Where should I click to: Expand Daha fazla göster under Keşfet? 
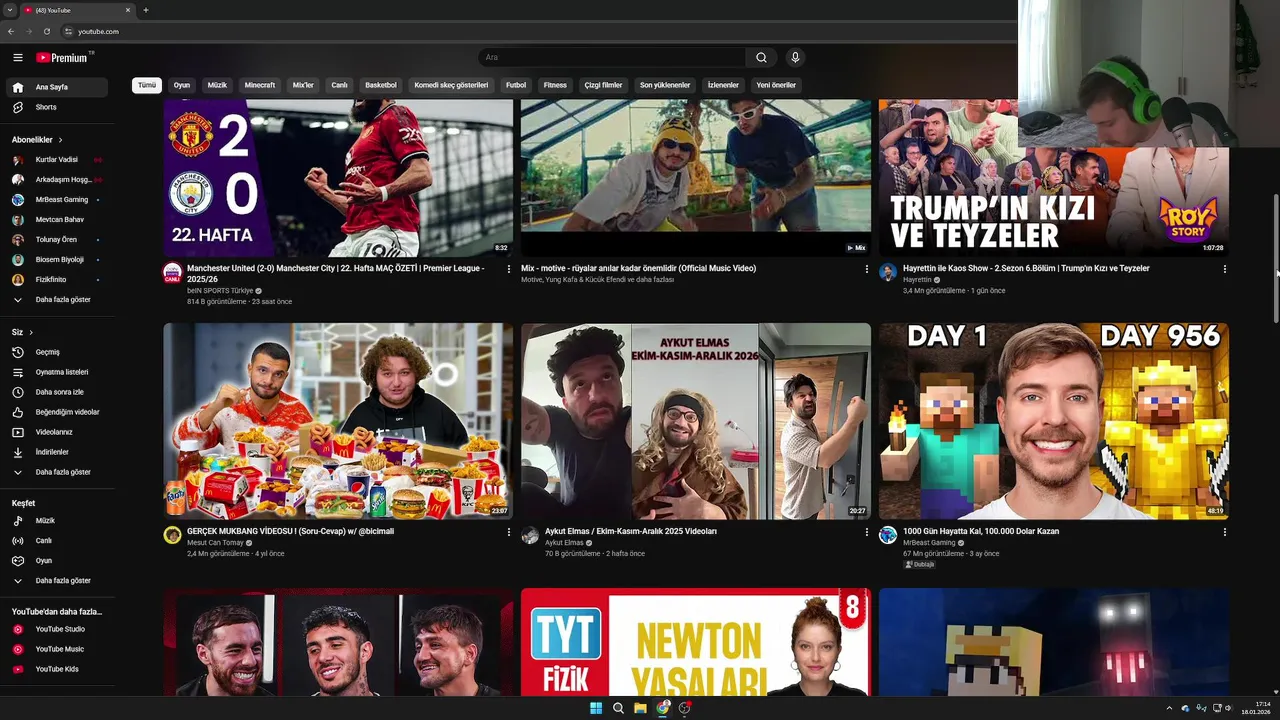58,581
